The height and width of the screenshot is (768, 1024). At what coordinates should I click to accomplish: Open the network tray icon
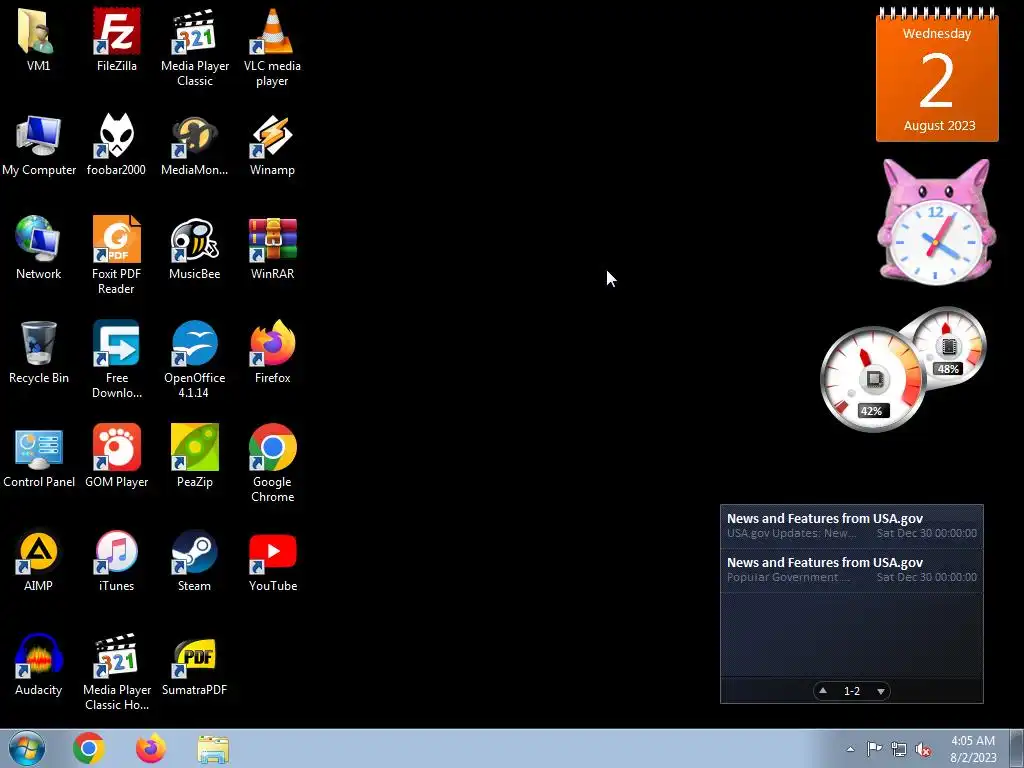pyautogui.click(x=899, y=750)
